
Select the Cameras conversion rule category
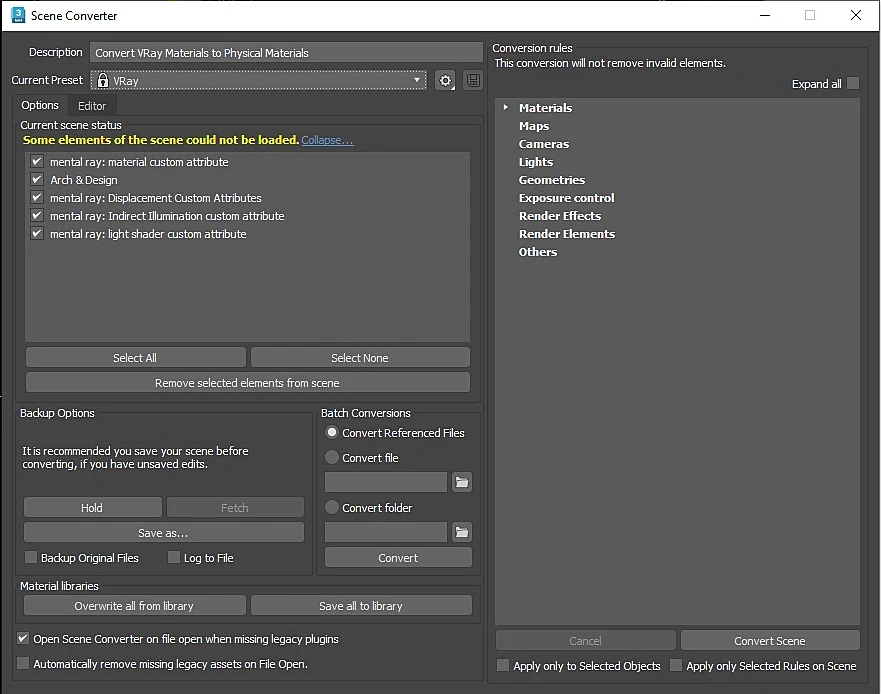pyautogui.click(x=544, y=144)
